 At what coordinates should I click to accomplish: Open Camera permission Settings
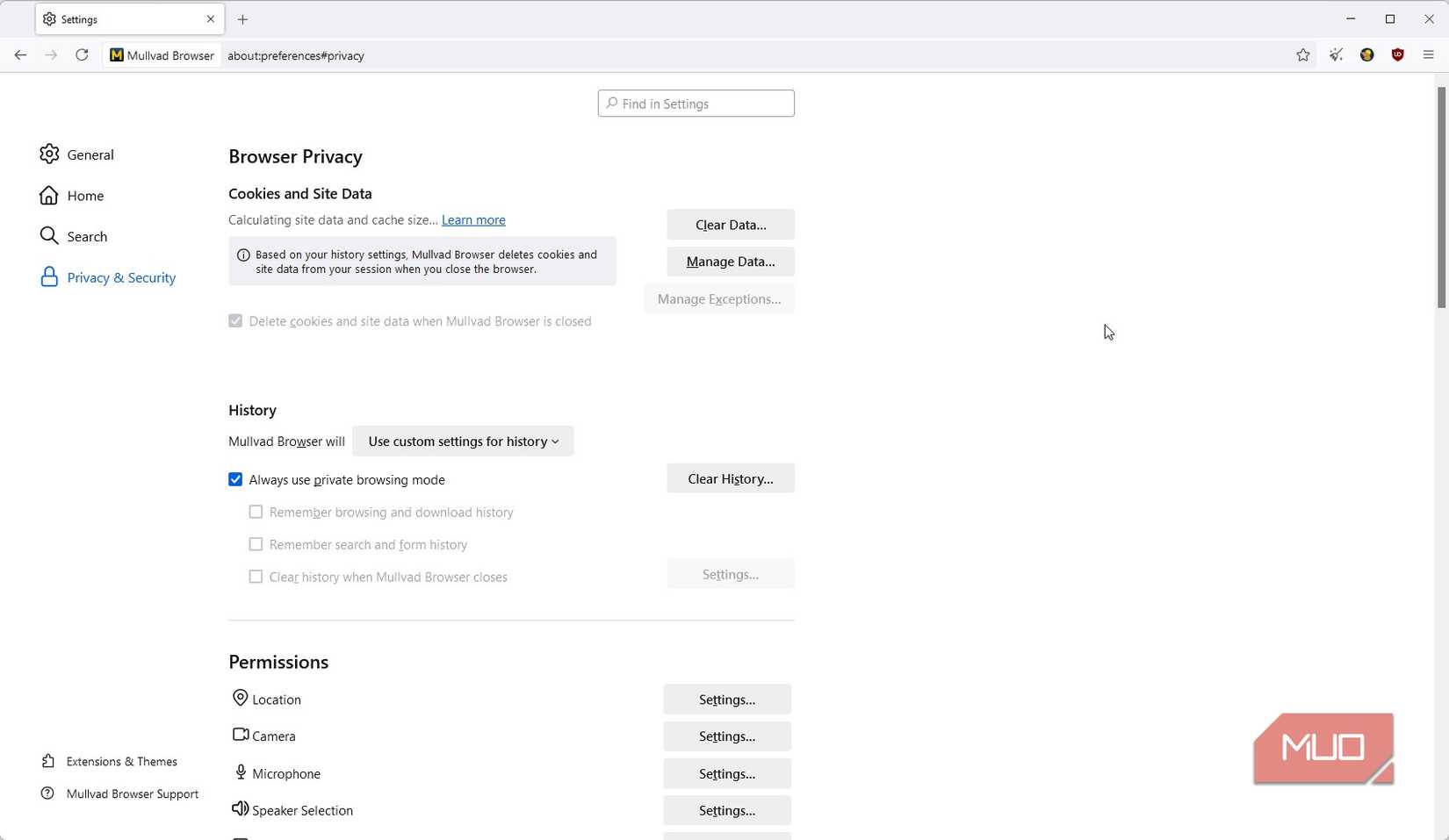pos(727,736)
